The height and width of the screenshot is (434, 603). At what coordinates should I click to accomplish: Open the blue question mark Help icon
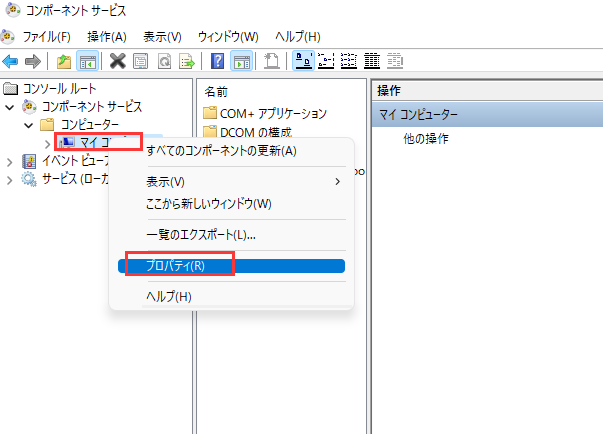click(x=217, y=61)
